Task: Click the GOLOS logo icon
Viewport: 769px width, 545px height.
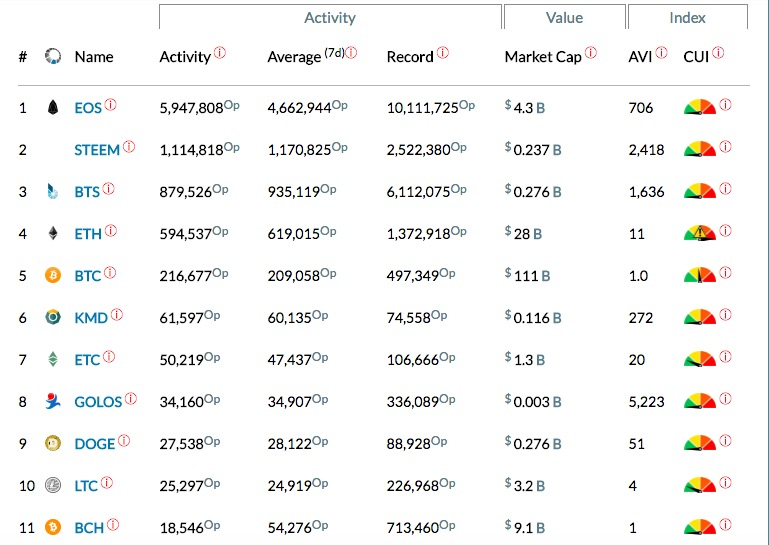Action: 52,401
